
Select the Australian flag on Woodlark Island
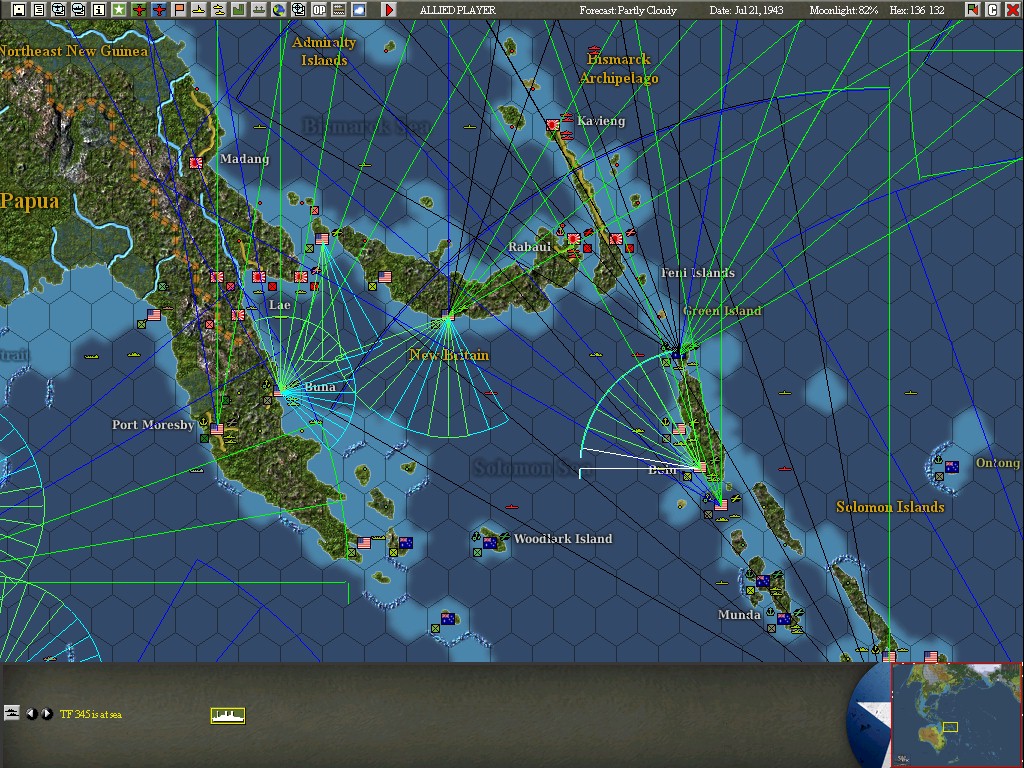pos(490,542)
